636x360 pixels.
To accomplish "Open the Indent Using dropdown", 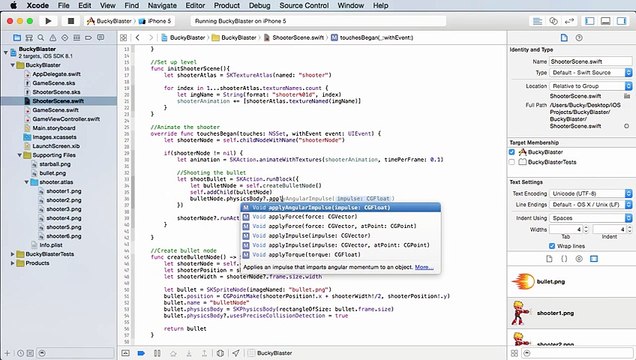I will (591, 218).
